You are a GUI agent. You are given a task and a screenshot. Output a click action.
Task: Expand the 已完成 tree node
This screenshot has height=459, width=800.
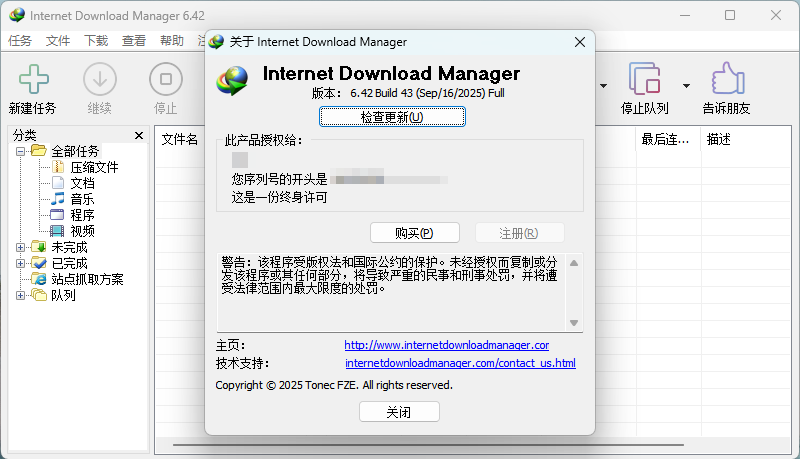click(x=20, y=264)
